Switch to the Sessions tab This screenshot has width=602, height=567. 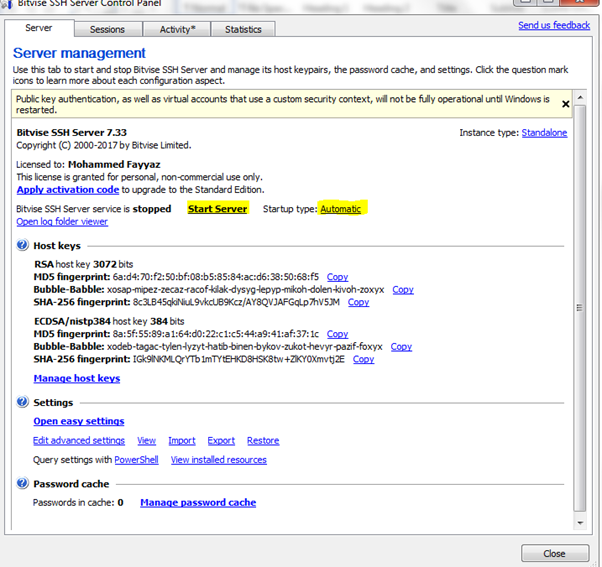pyautogui.click(x=108, y=30)
